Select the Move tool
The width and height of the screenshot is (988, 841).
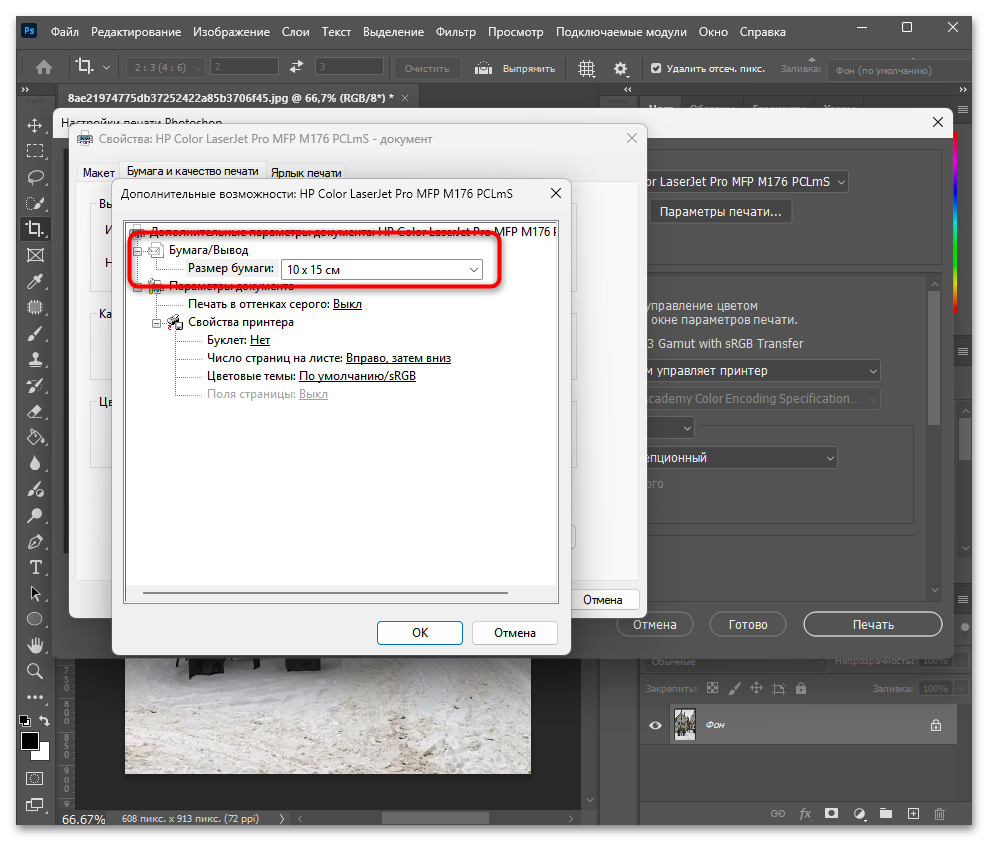point(35,125)
